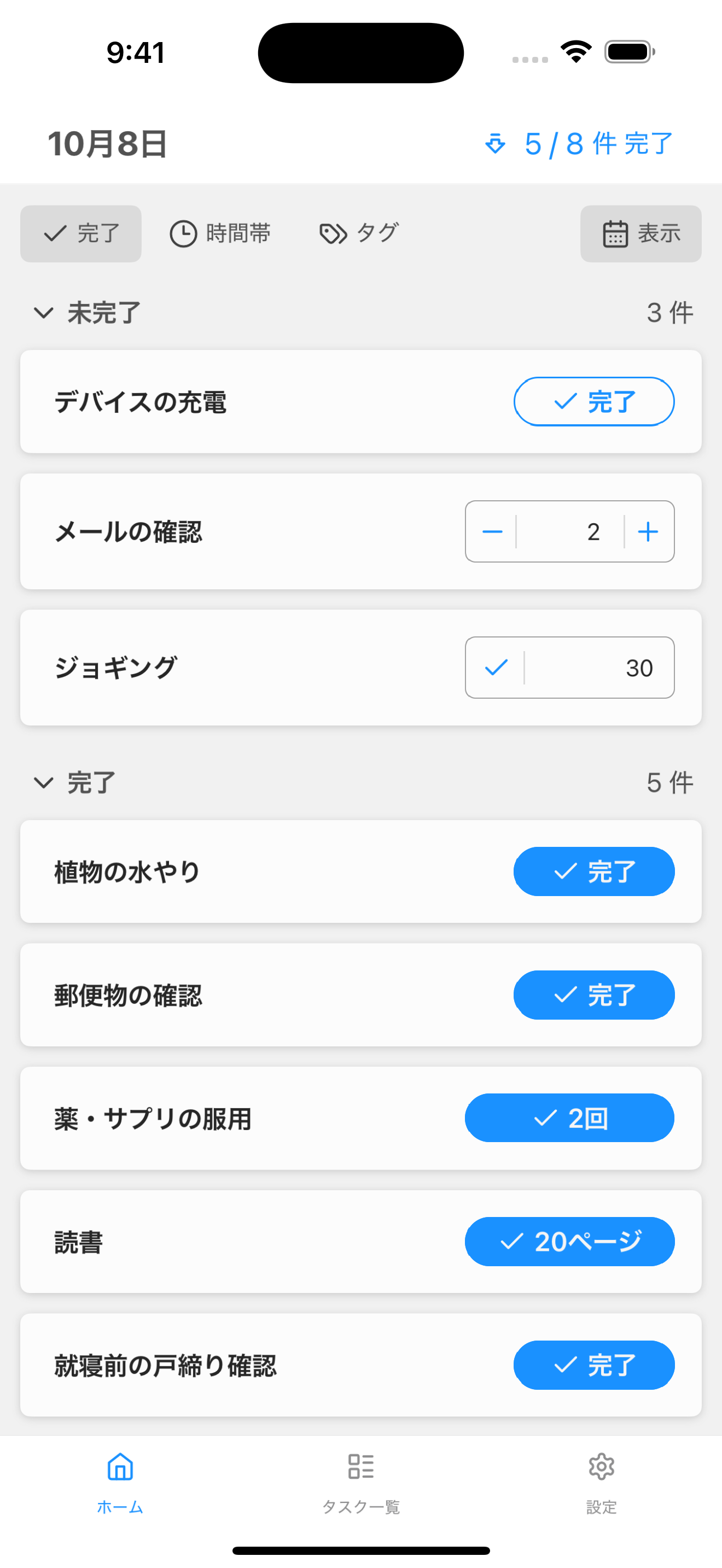Select the 完了 grouping filter
Viewport: 722px width, 1568px height.
[81, 234]
